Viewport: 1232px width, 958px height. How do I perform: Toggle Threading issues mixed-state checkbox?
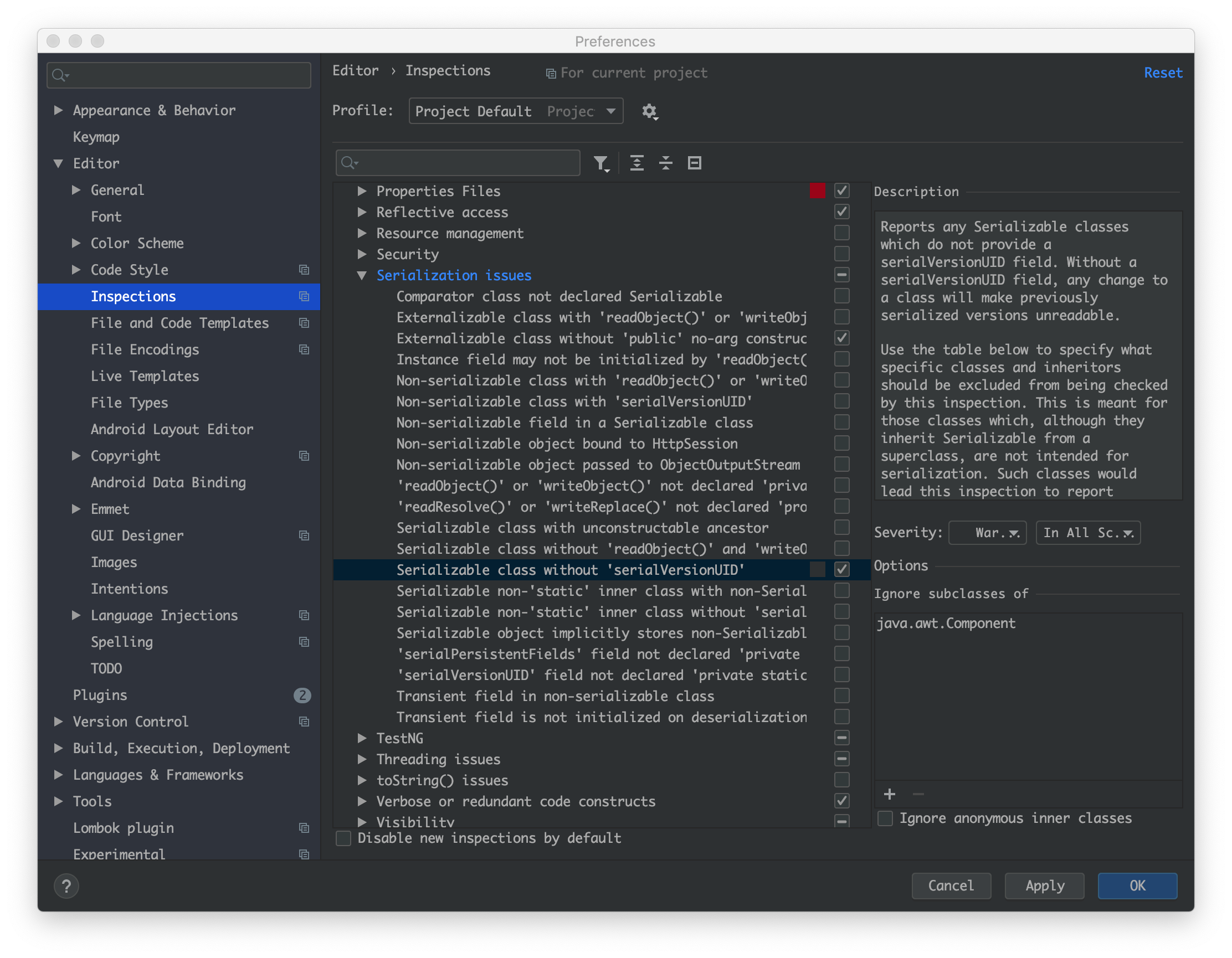[841, 759]
